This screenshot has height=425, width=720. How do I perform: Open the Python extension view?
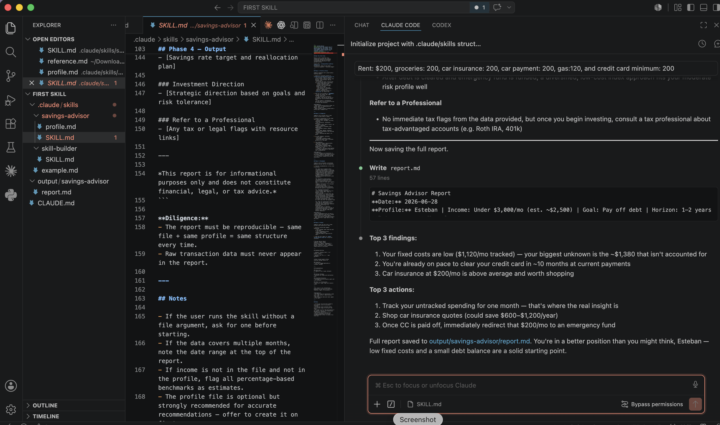point(10,195)
